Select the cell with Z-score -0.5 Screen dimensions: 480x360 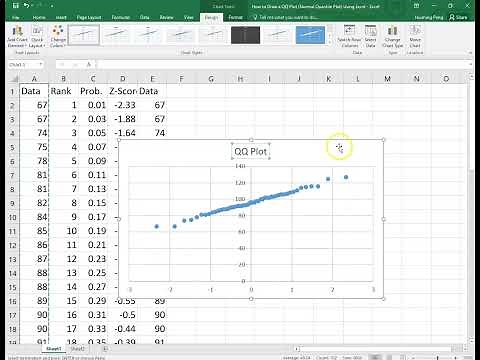pyautogui.click(x=122, y=315)
